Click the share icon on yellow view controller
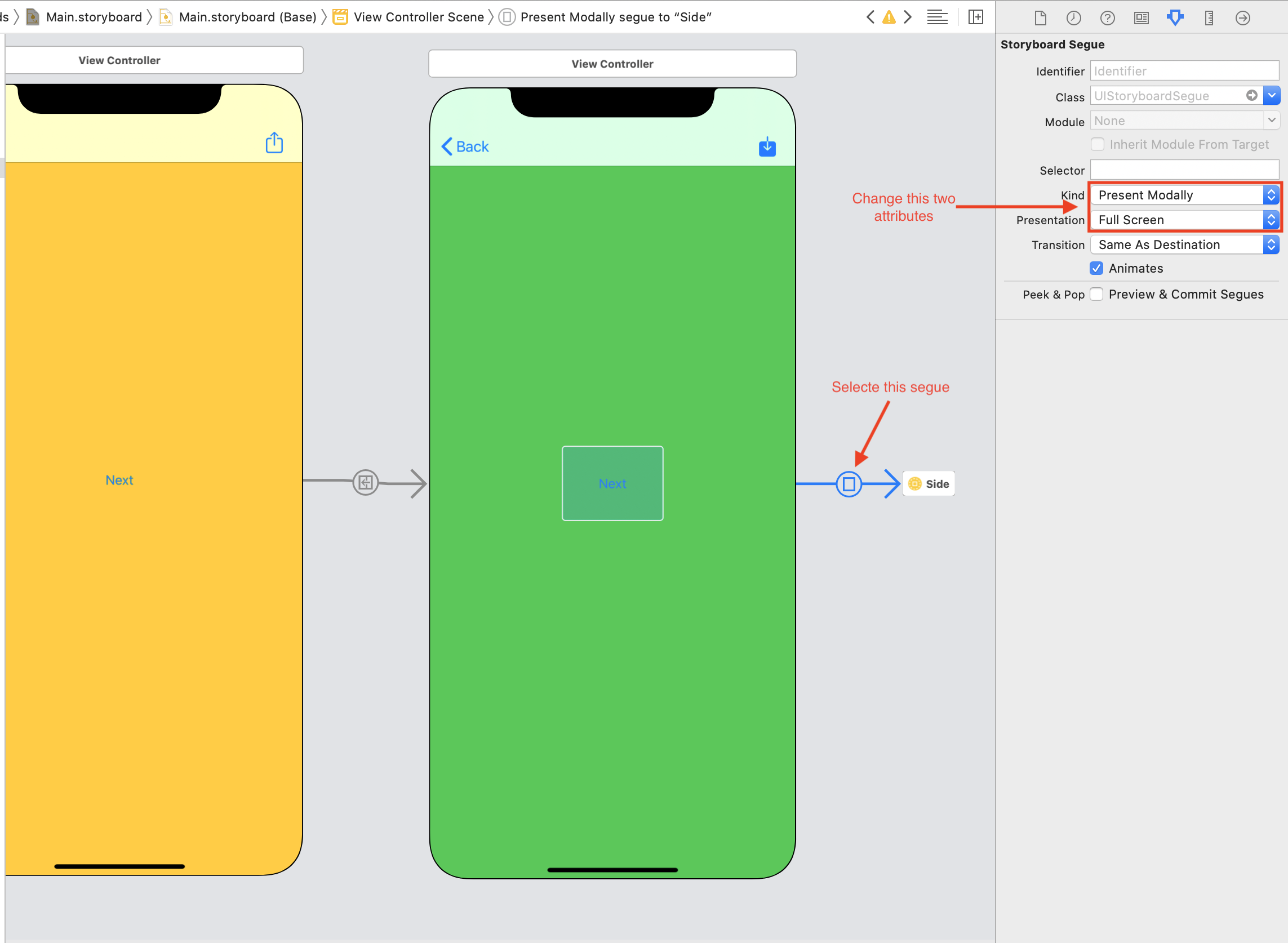This screenshot has height=943, width=1288. tap(275, 143)
